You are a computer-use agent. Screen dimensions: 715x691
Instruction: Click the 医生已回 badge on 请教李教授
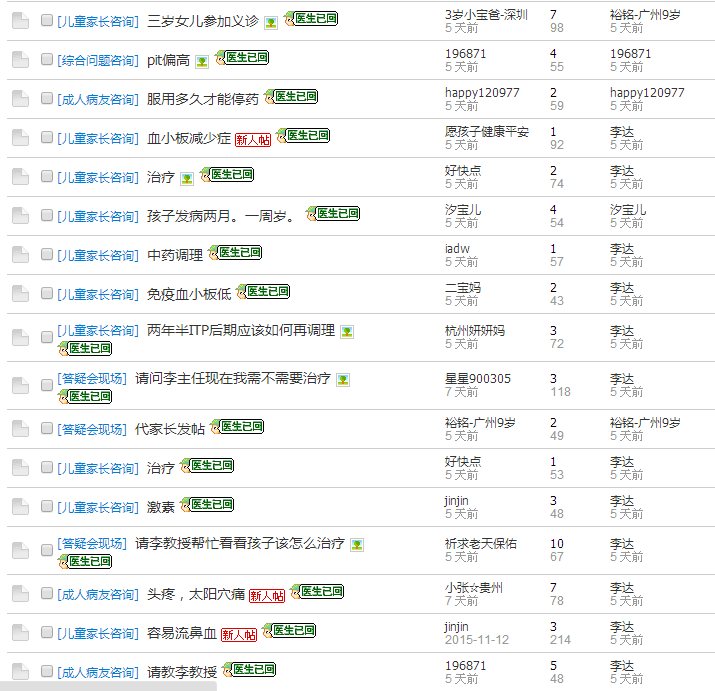click(x=249, y=670)
